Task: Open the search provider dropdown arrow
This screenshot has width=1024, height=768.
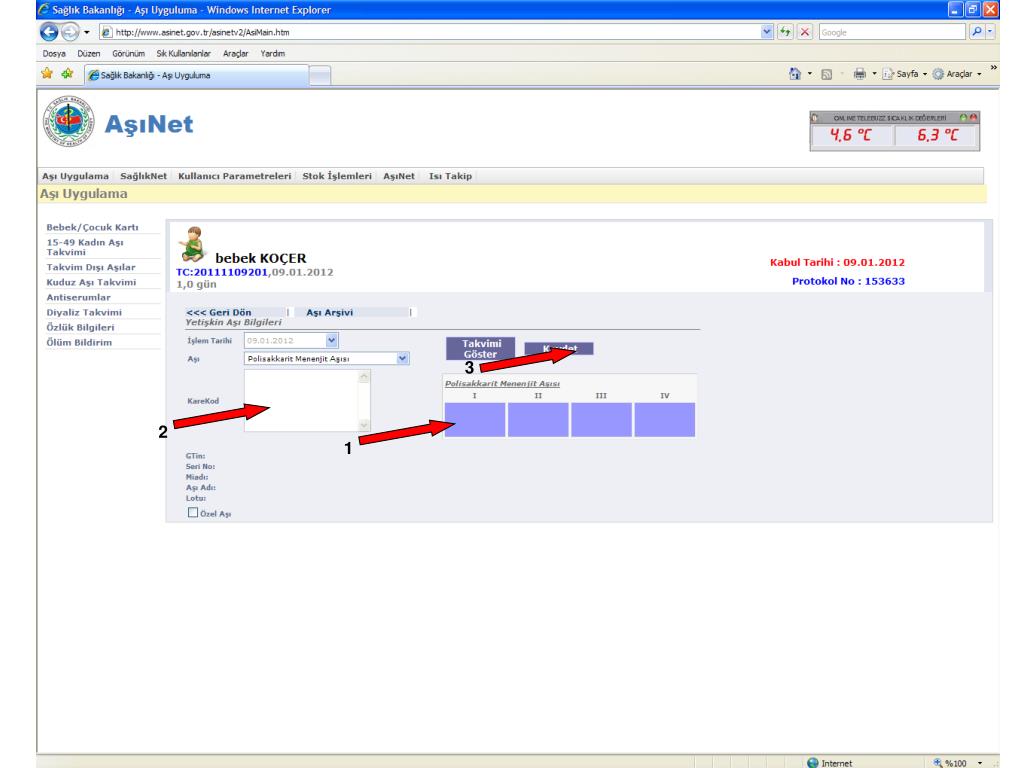Action: [x=990, y=31]
